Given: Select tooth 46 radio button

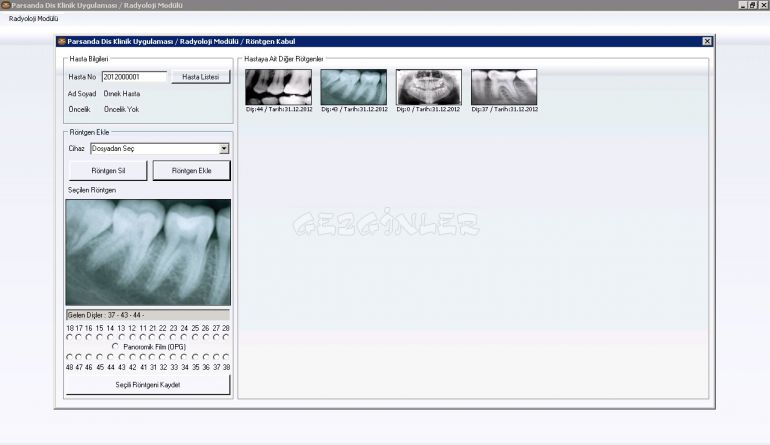Looking at the screenshot, I should tap(88, 357).
